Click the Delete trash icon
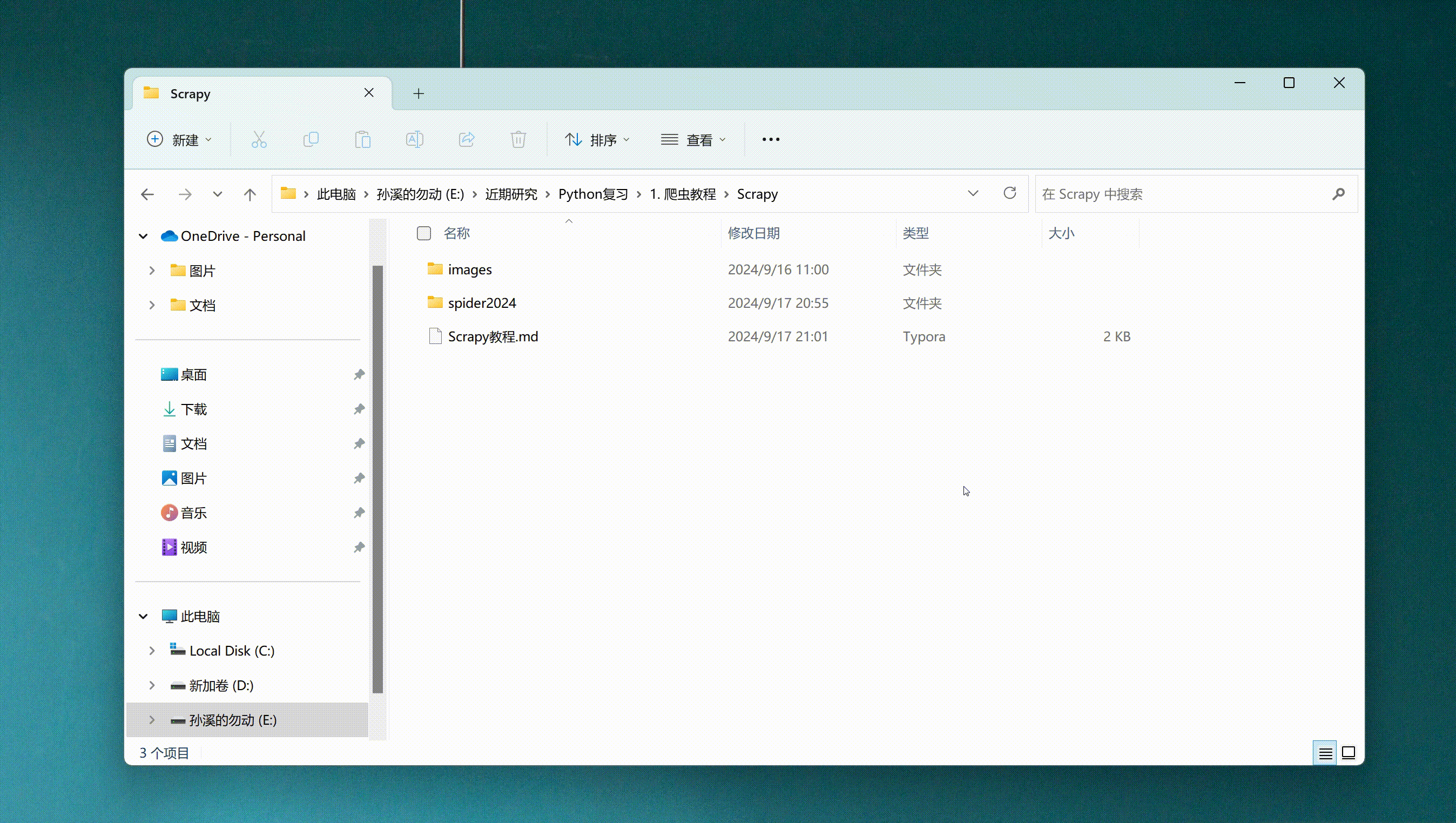 click(x=518, y=140)
